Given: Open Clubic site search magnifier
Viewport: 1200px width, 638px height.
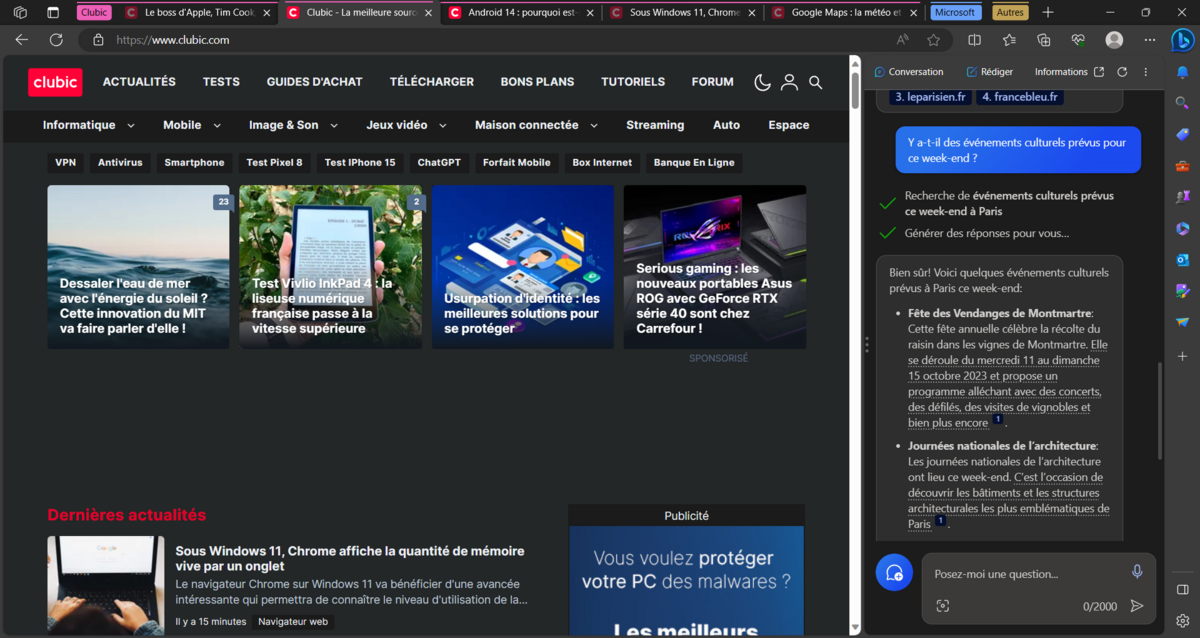Looking at the screenshot, I should 816,82.
